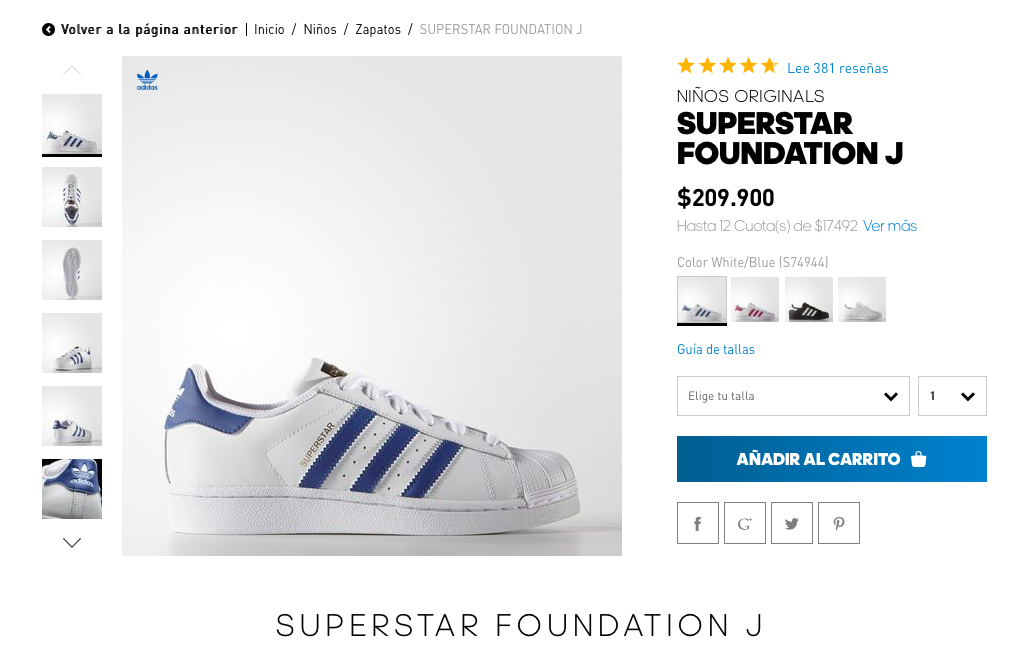This screenshot has width=1023, height=658.
Task: Open the quantity dropdown
Action: (x=952, y=396)
